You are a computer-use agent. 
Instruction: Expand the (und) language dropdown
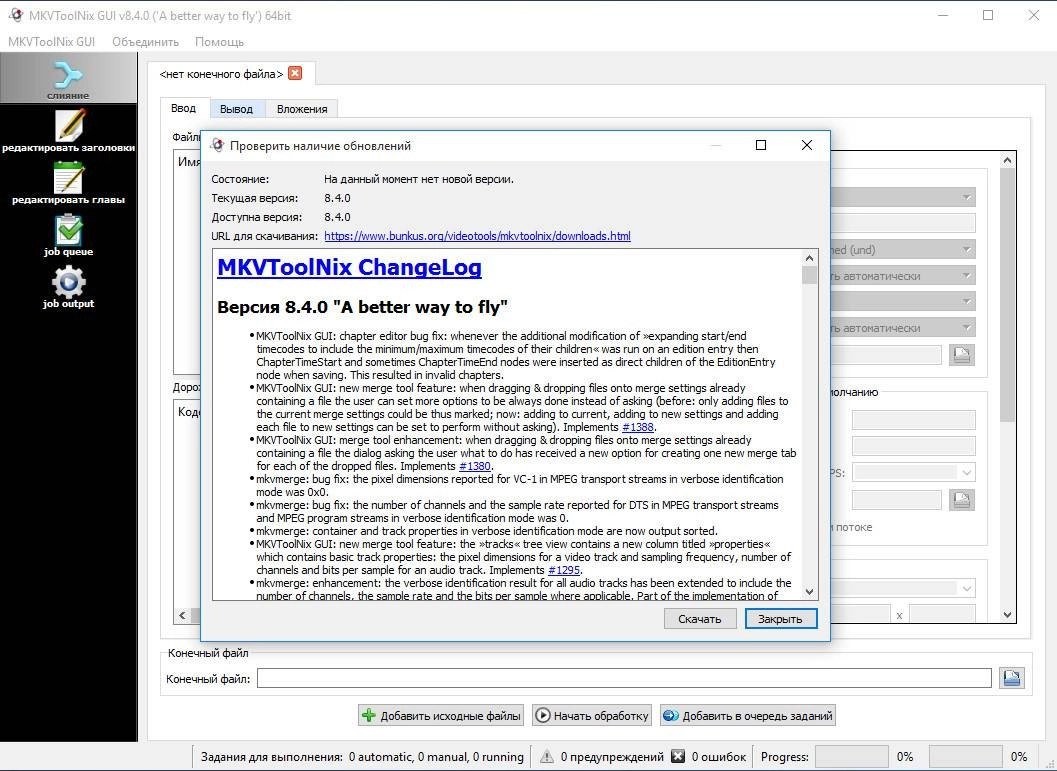pyautogui.click(x=967, y=250)
